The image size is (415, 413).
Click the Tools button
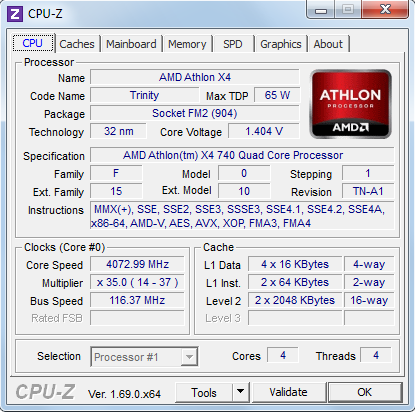[204, 392]
